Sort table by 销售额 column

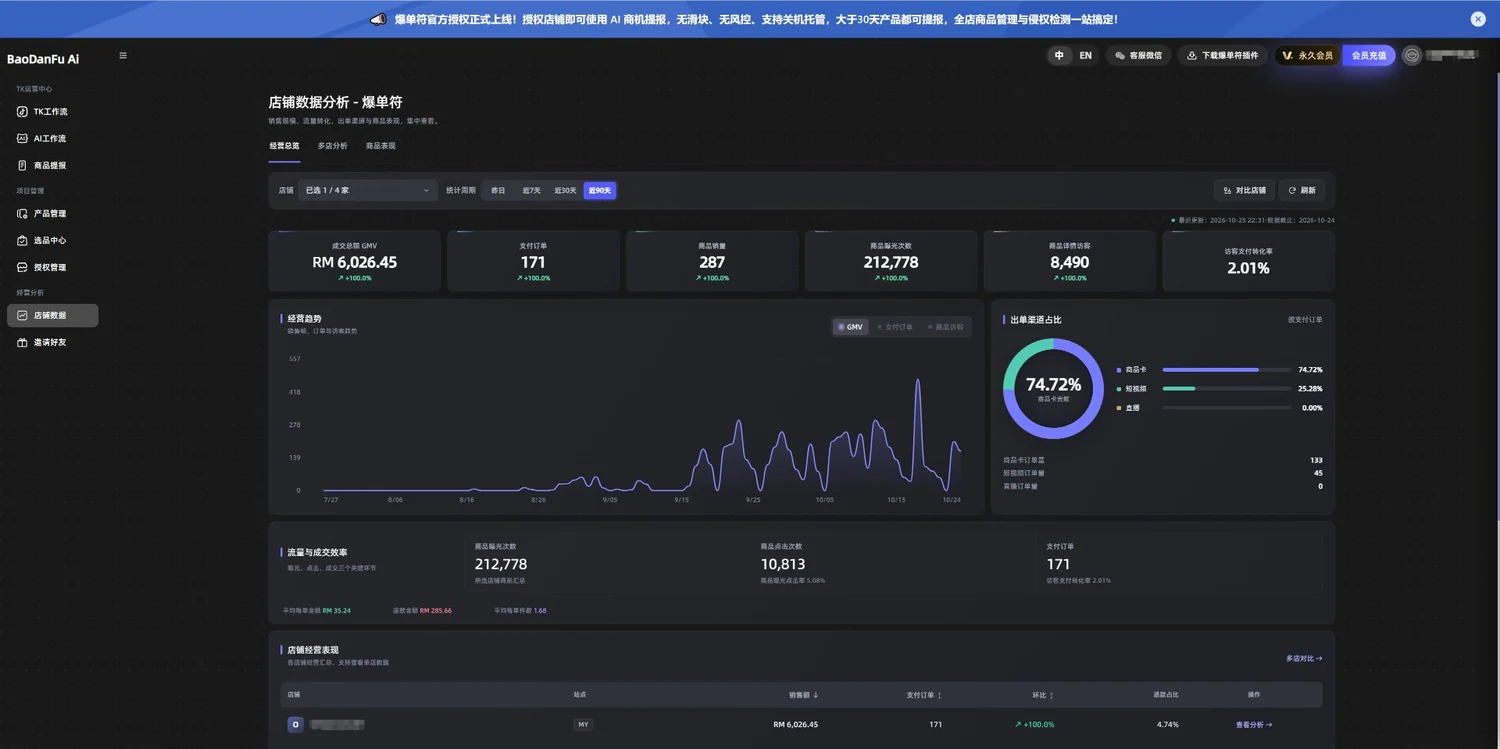803,695
